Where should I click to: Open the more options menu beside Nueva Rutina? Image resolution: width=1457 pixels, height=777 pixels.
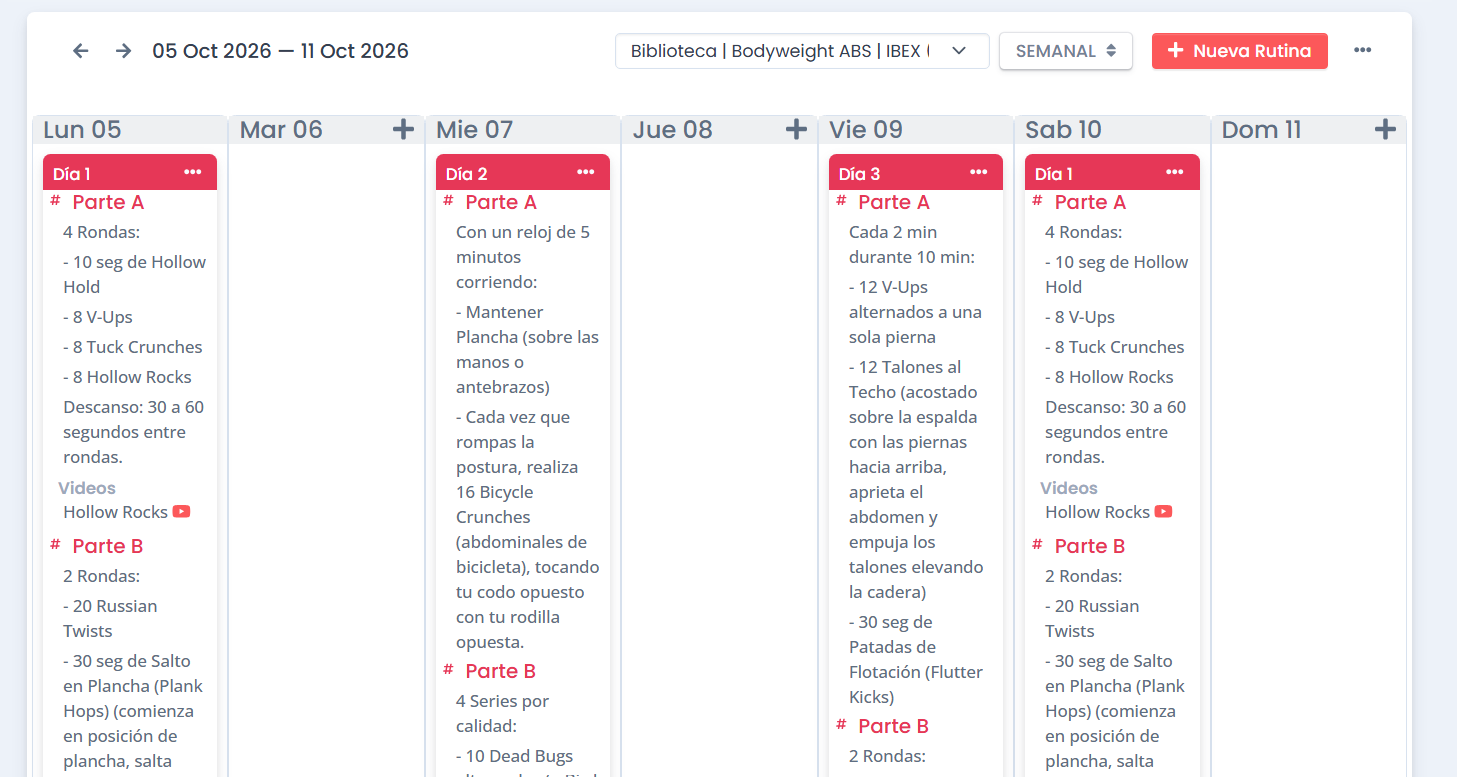(1362, 51)
